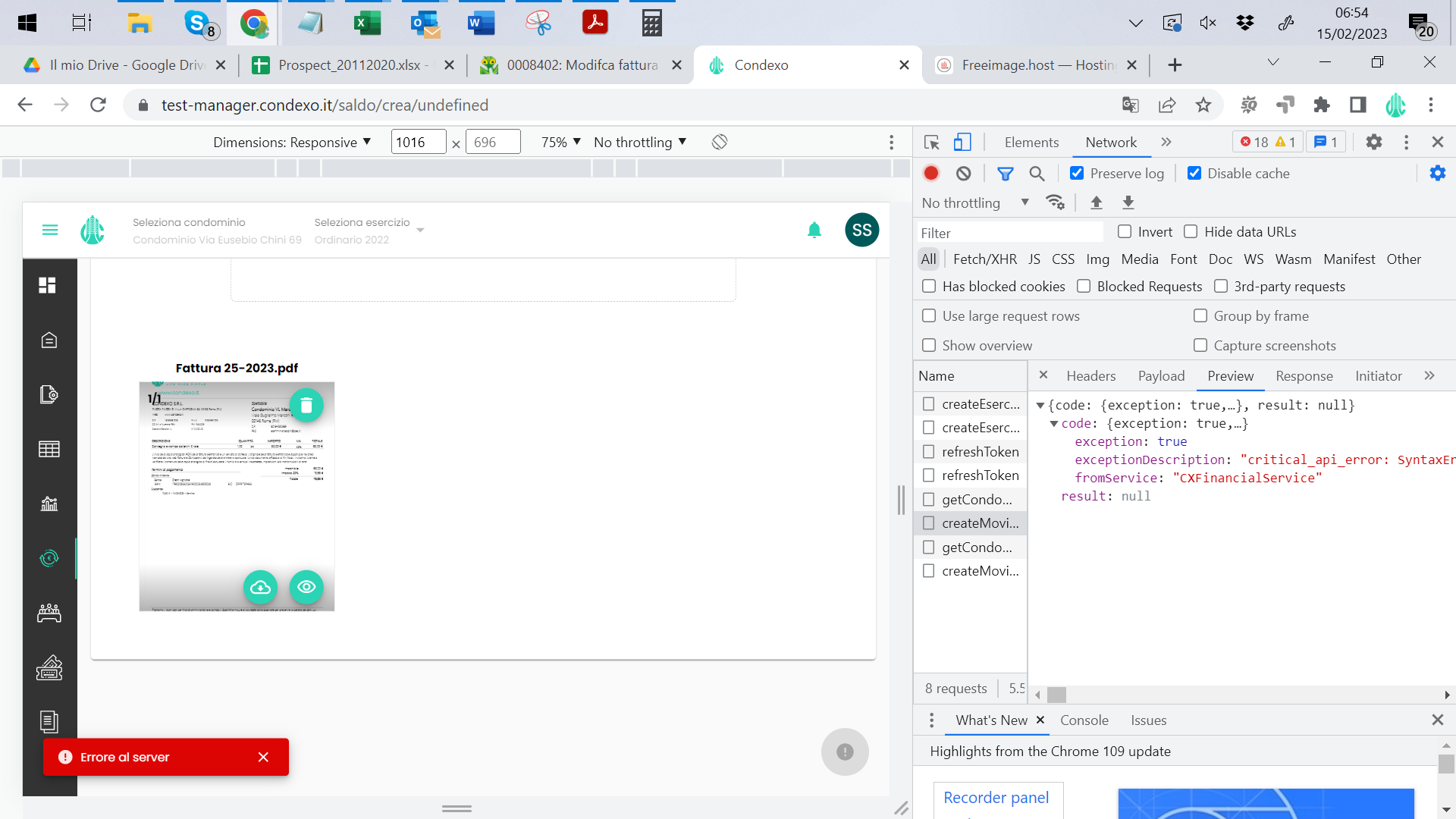The height and width of the screenshot is (819, 1456).
Task: Enable the Invert filter checkbox
Action: tap(1125, 232)
